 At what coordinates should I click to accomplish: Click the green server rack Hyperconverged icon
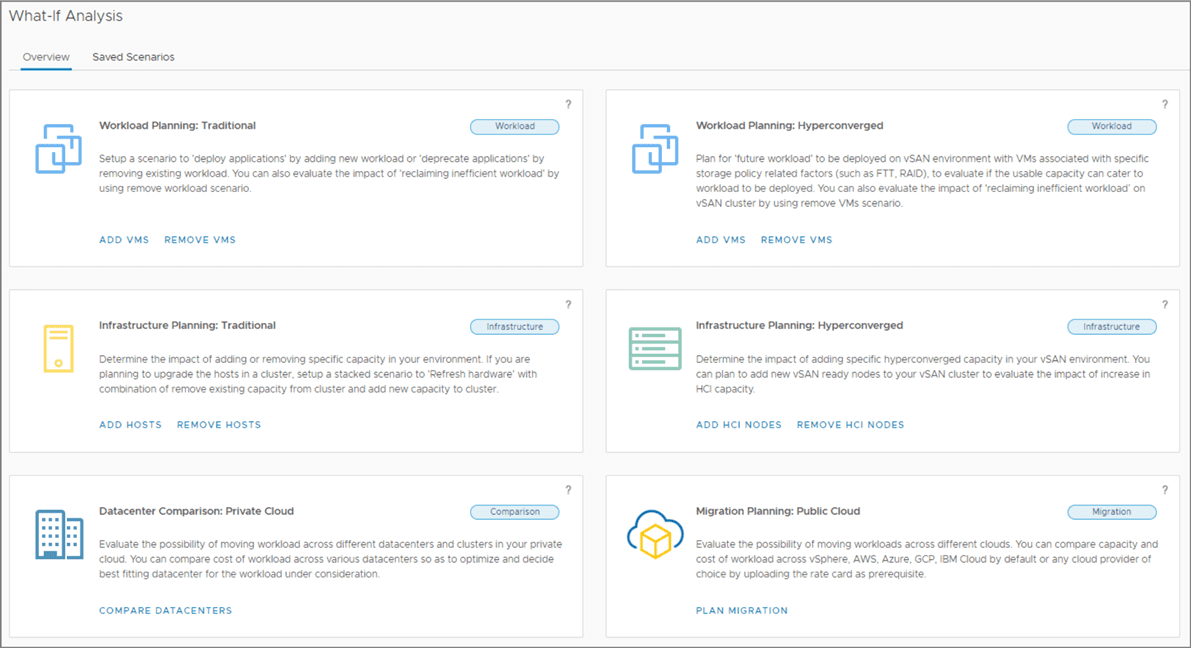pyautogui.click(x=655, y=349)
